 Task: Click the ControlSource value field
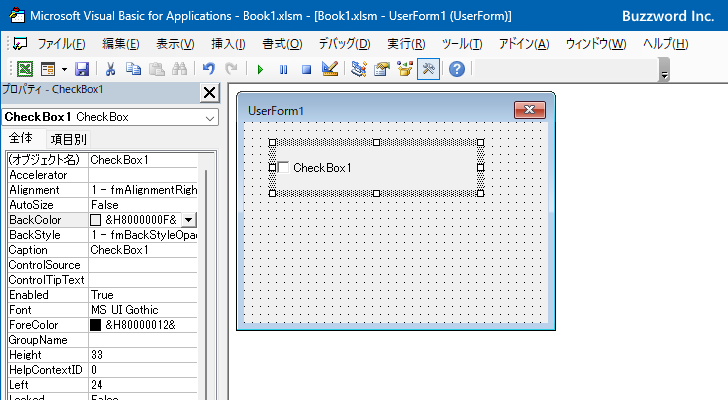click(x=143, y=265)
